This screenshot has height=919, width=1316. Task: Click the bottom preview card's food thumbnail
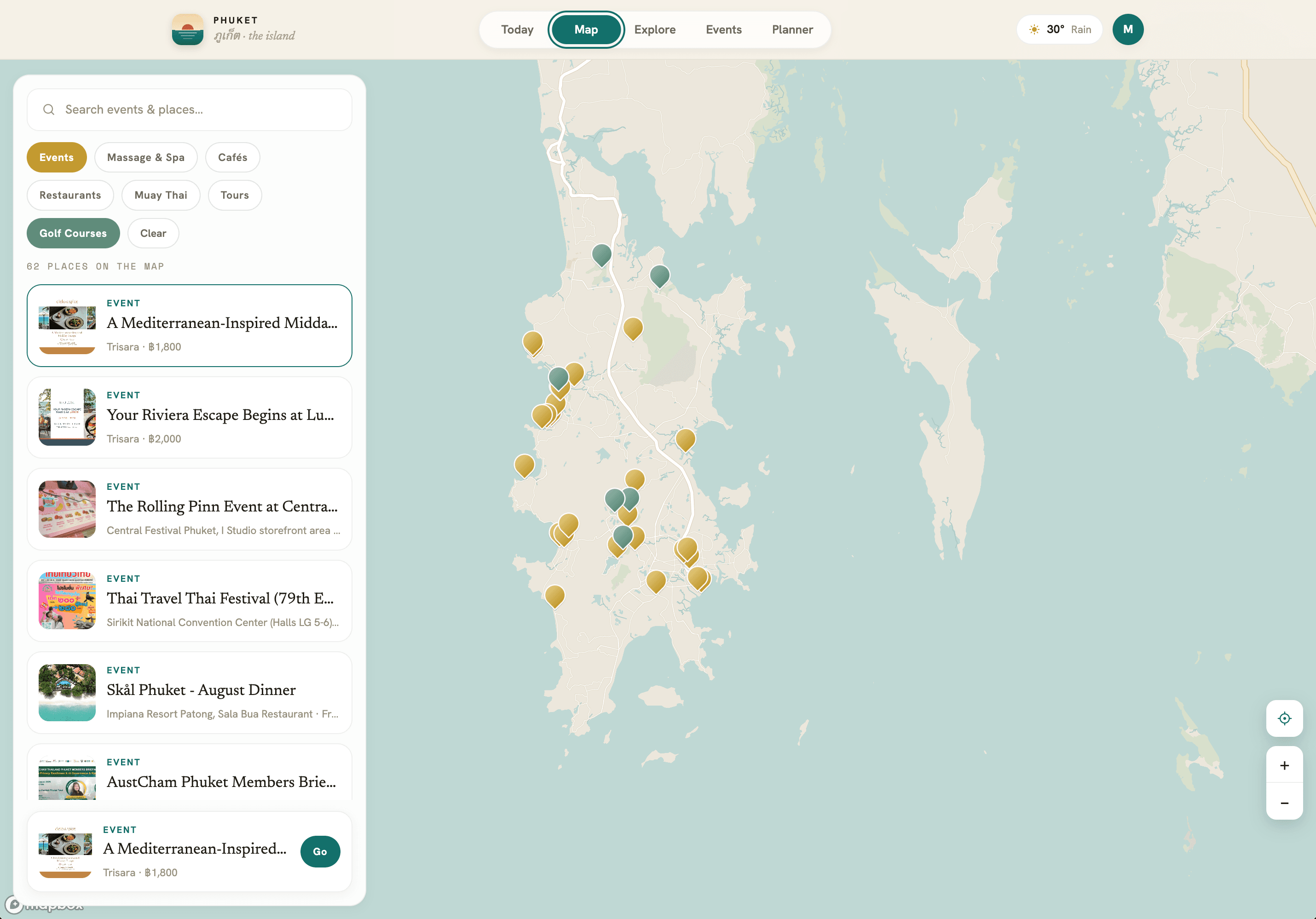point(65,851)
